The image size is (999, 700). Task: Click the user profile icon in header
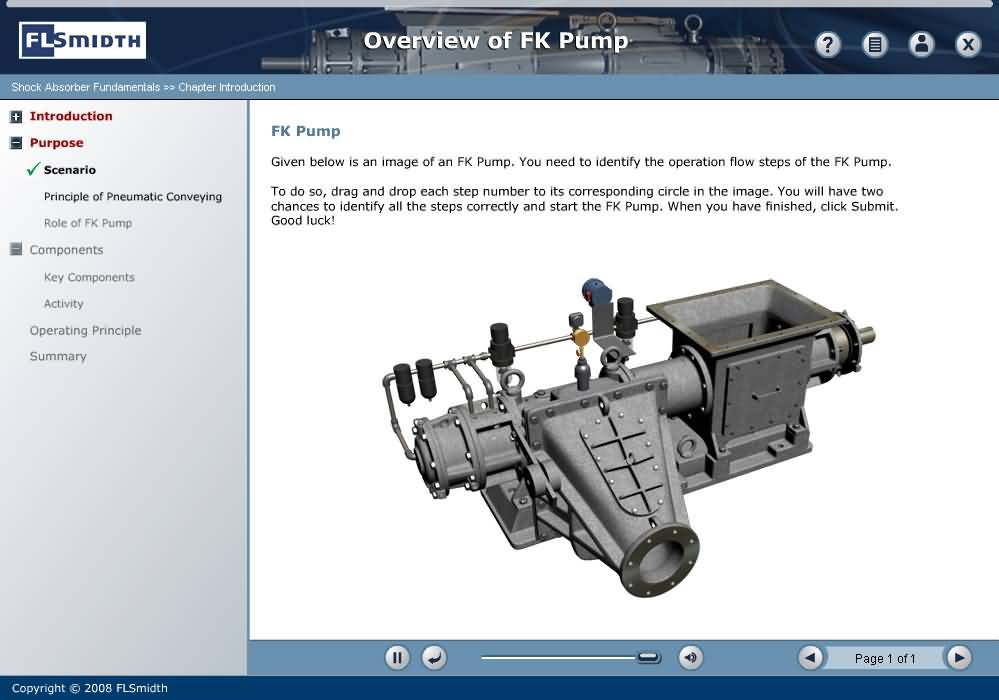921,44
